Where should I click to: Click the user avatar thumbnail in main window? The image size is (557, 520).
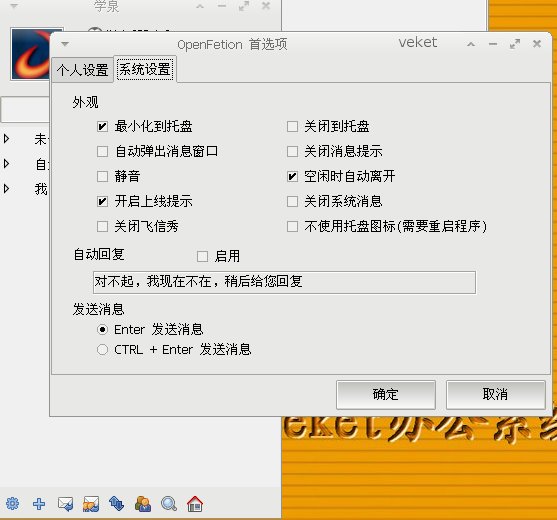click(31, 54)
